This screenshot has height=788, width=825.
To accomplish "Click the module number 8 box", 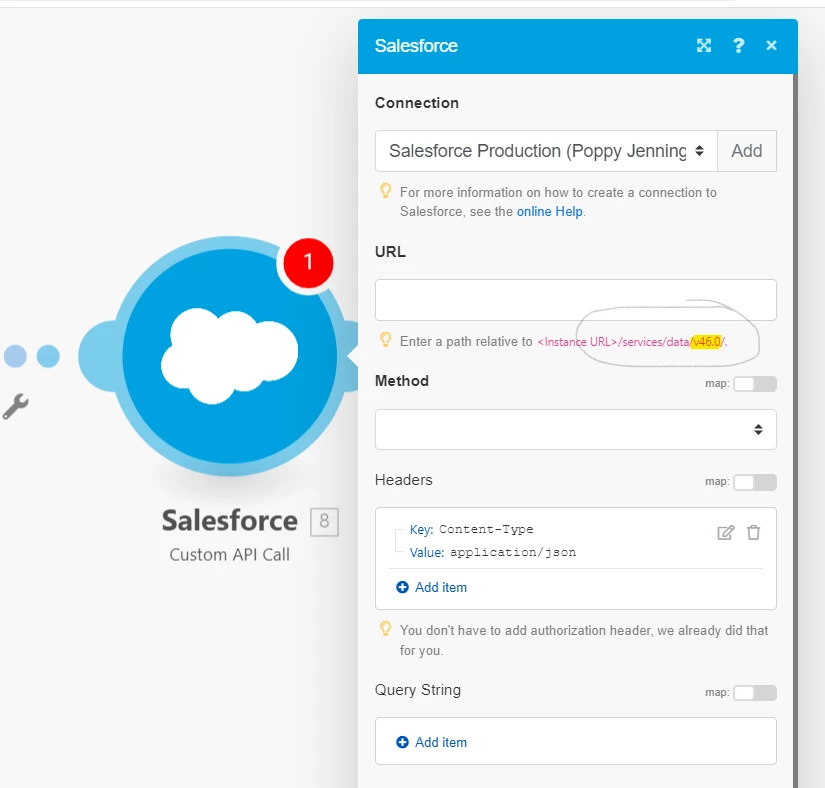I will pyautogui.click(x=324, y=522).
